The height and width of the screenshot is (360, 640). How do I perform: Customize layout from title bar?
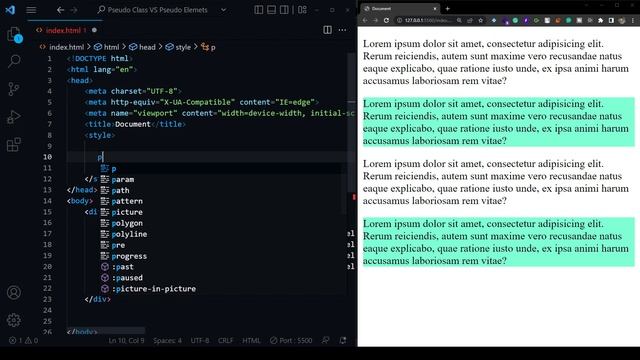(302, 10)
